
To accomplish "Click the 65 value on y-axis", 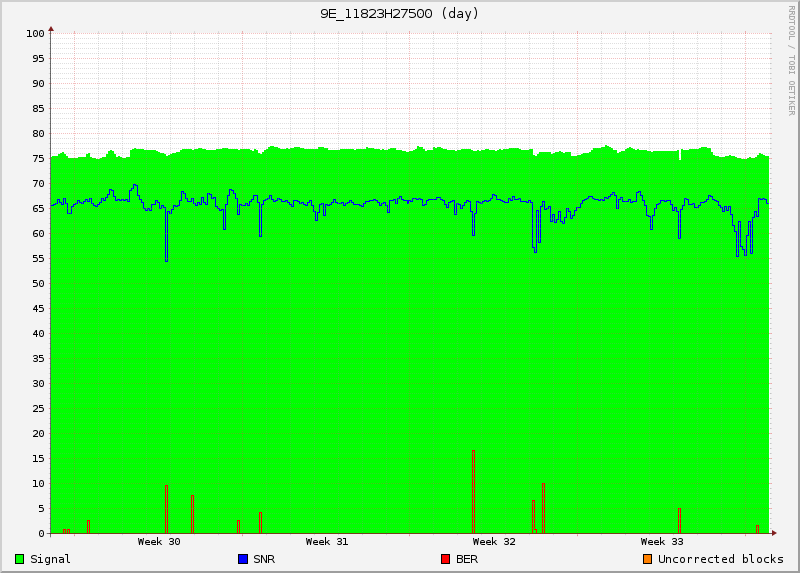I will [x=39, y=209].
